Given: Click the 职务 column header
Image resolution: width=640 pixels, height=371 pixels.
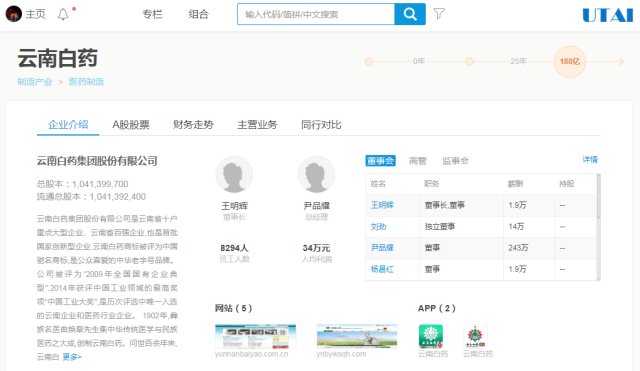Looking at the screenshot, I should click(x=432, y=184).
